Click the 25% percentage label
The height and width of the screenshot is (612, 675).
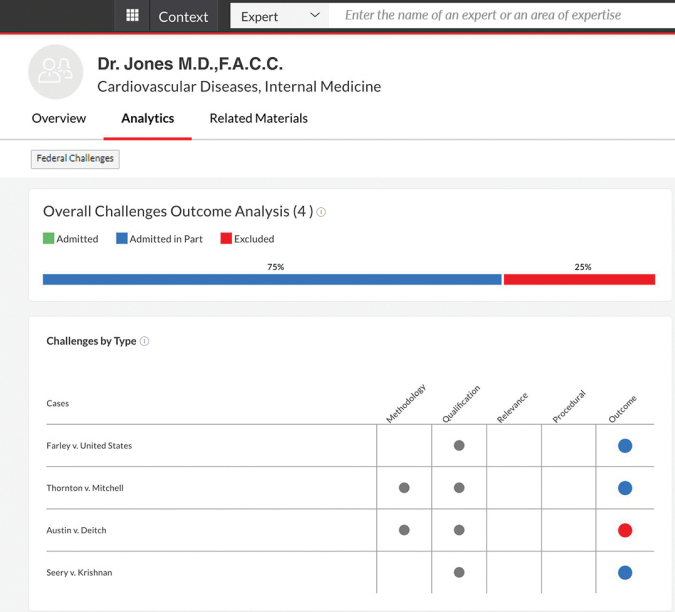(x=582, y=267)
